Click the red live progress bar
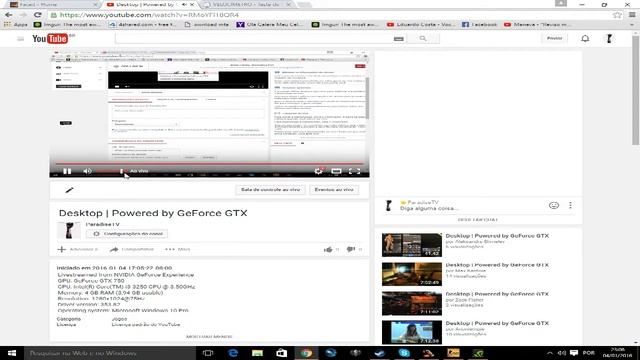This screenshot has width=640, height=360. [209, 163]
